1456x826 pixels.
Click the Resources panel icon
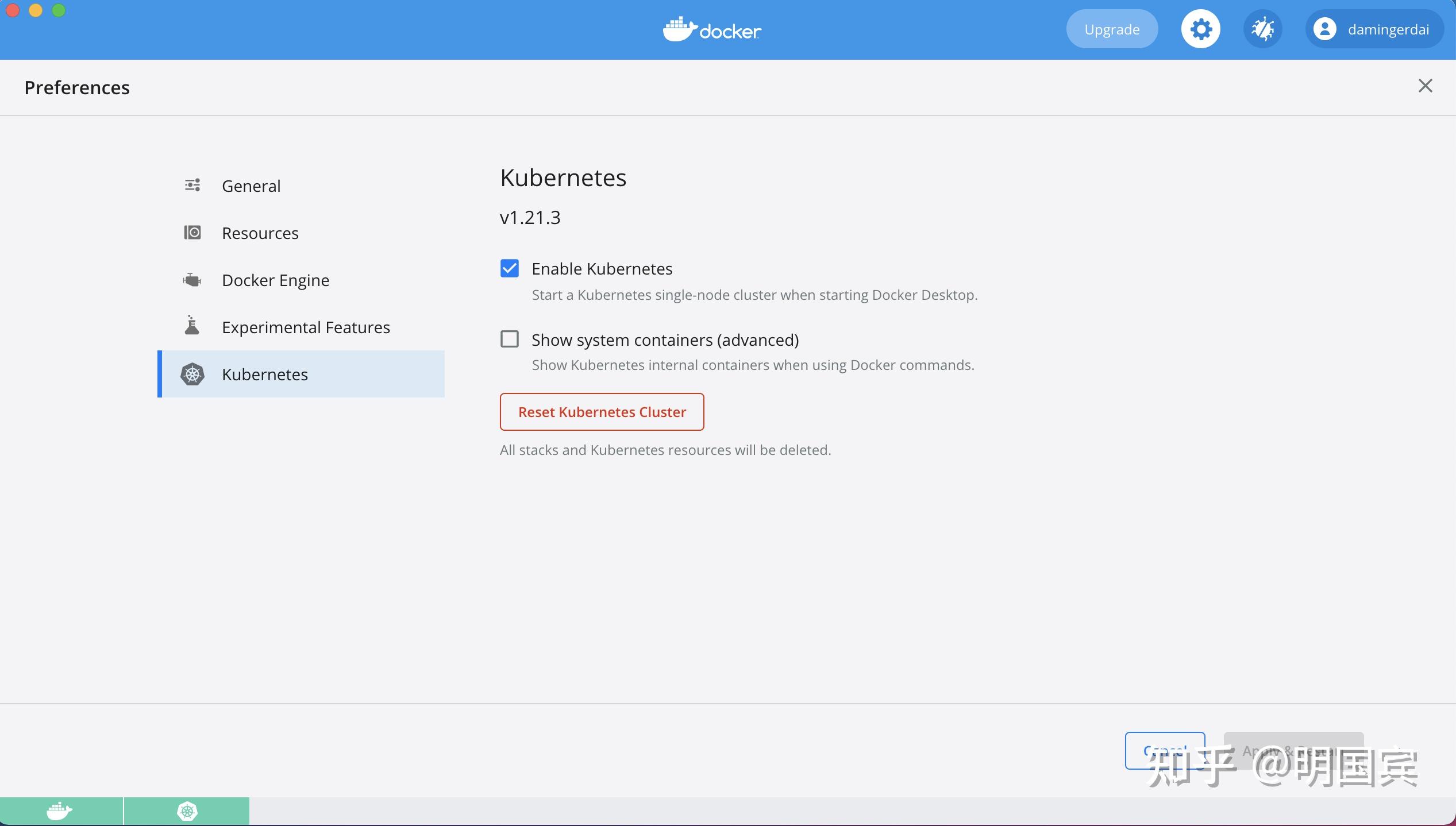[x=192, y=232]
